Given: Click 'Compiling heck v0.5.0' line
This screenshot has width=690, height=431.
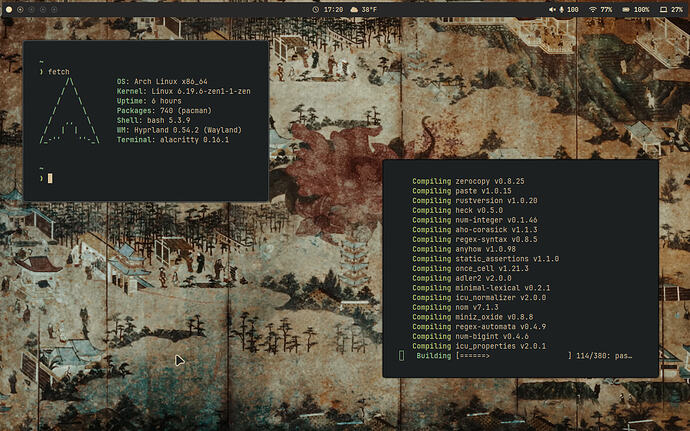Looking at the screenshot, I should (x=458, y=210).
